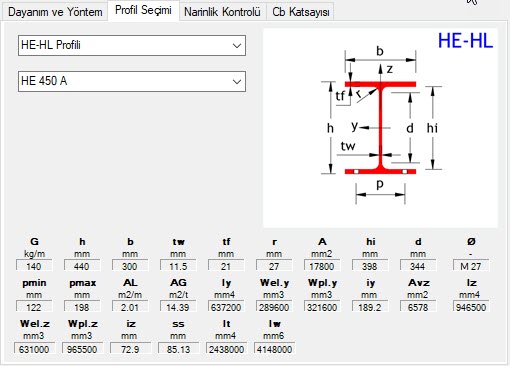Select the ss field showing 85.13
510x366 pixels.
point(178,349)
